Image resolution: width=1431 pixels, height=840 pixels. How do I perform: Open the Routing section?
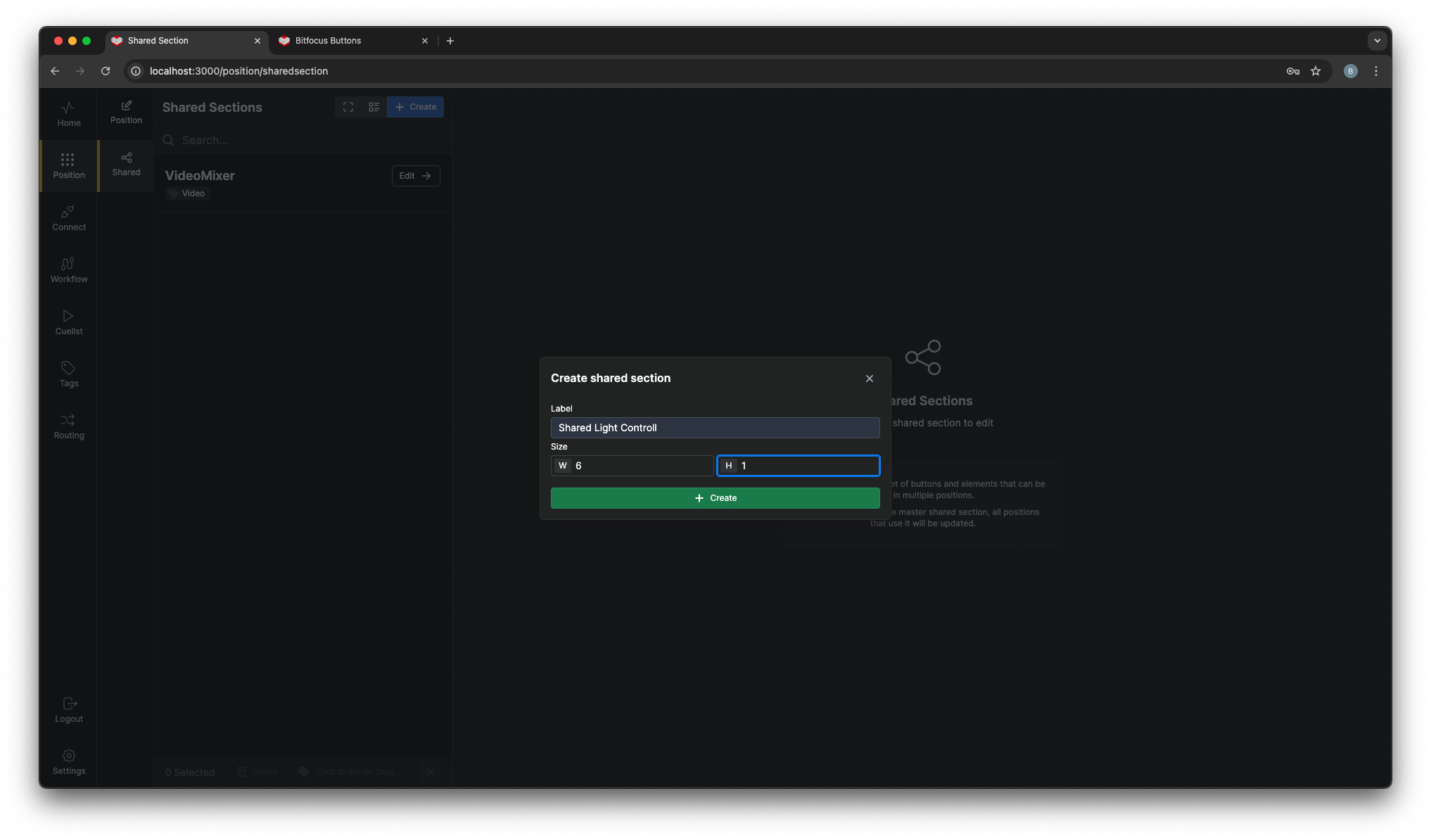(x=68, y=426)
